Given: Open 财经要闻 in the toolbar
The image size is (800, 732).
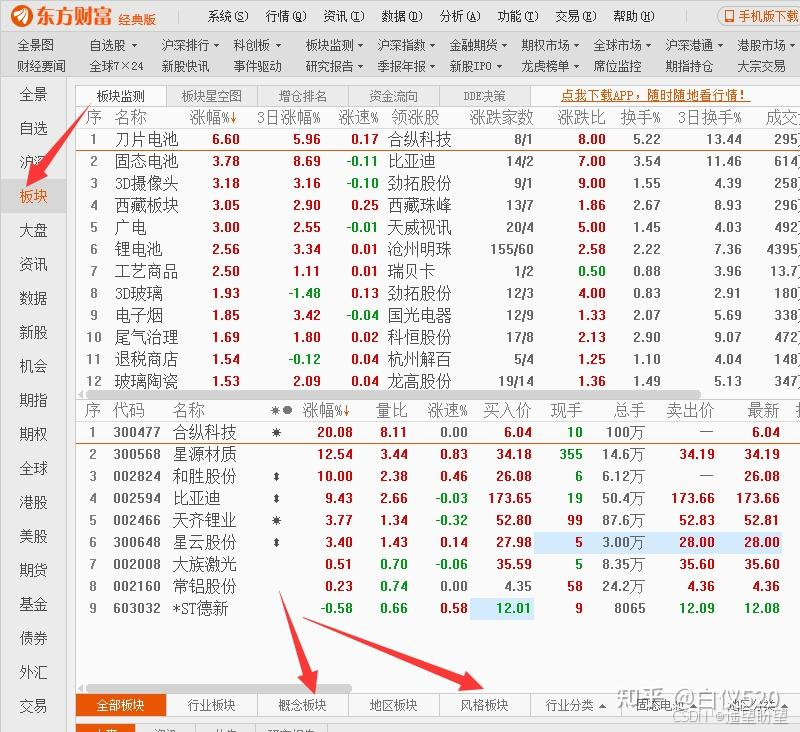Looking at the screenshot, I should (x=41, y=66).
